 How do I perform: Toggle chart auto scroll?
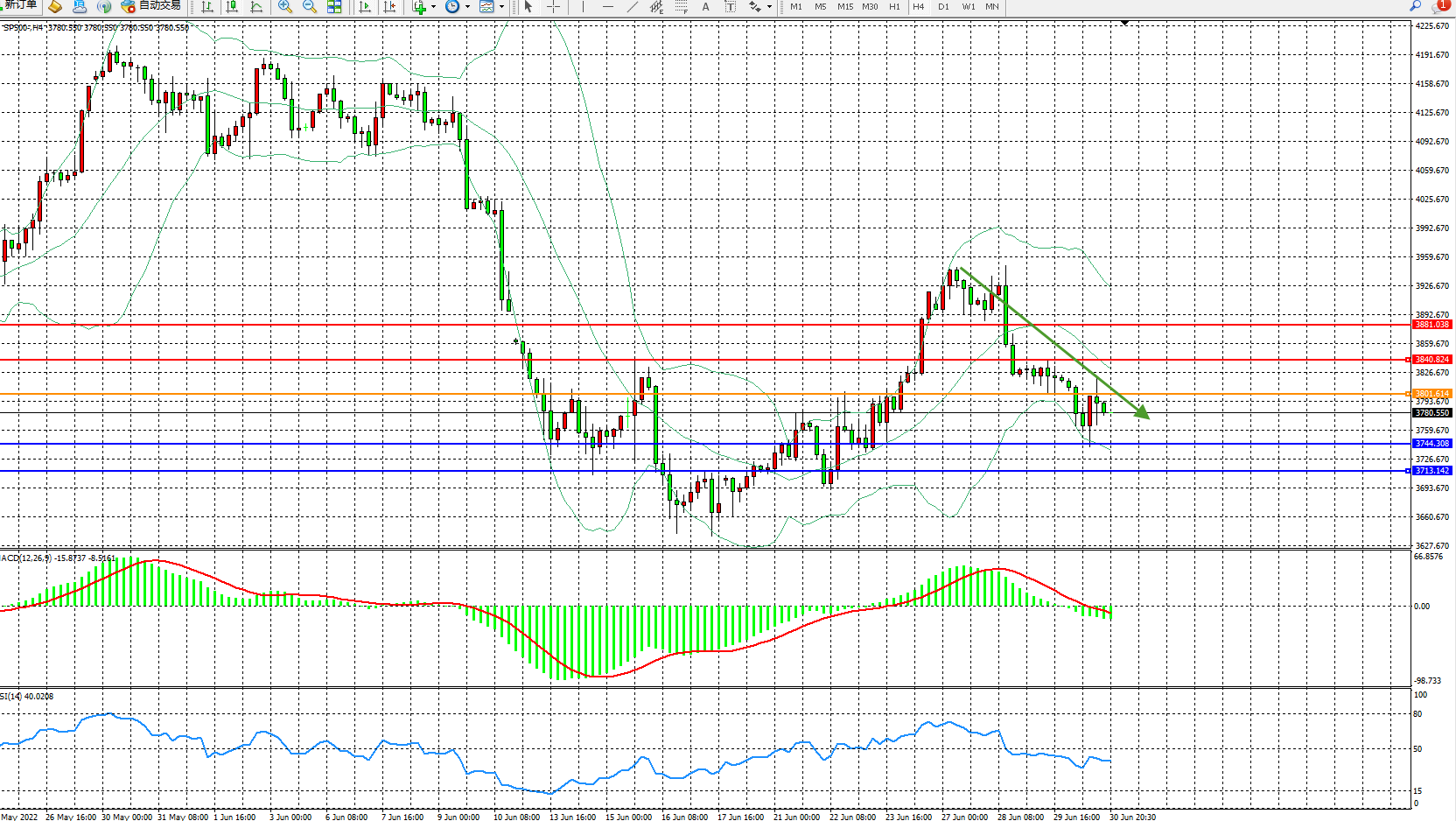365,7
